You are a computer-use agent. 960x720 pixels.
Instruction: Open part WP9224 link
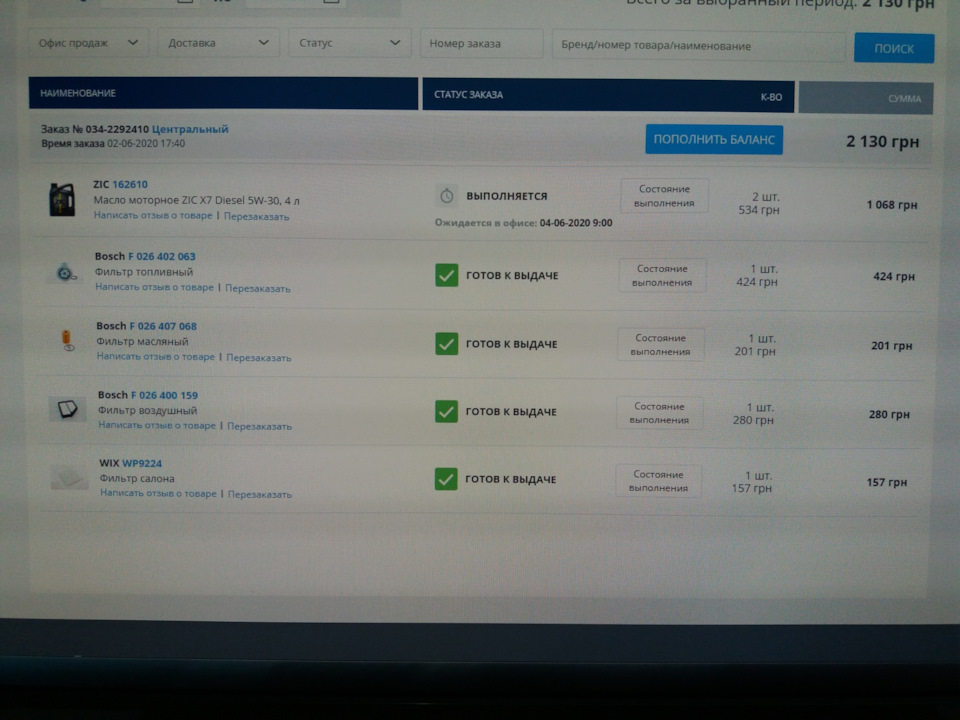pos(141,463)
